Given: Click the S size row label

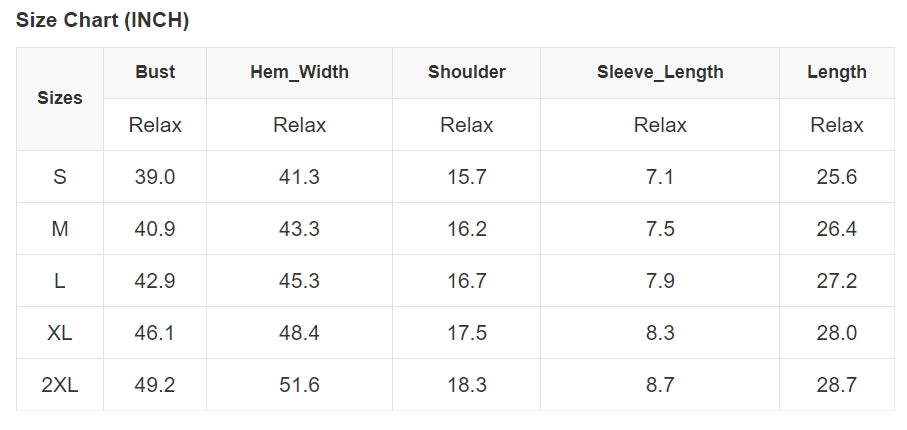Looking at the screenshot, I should click(x=60, y=177).
